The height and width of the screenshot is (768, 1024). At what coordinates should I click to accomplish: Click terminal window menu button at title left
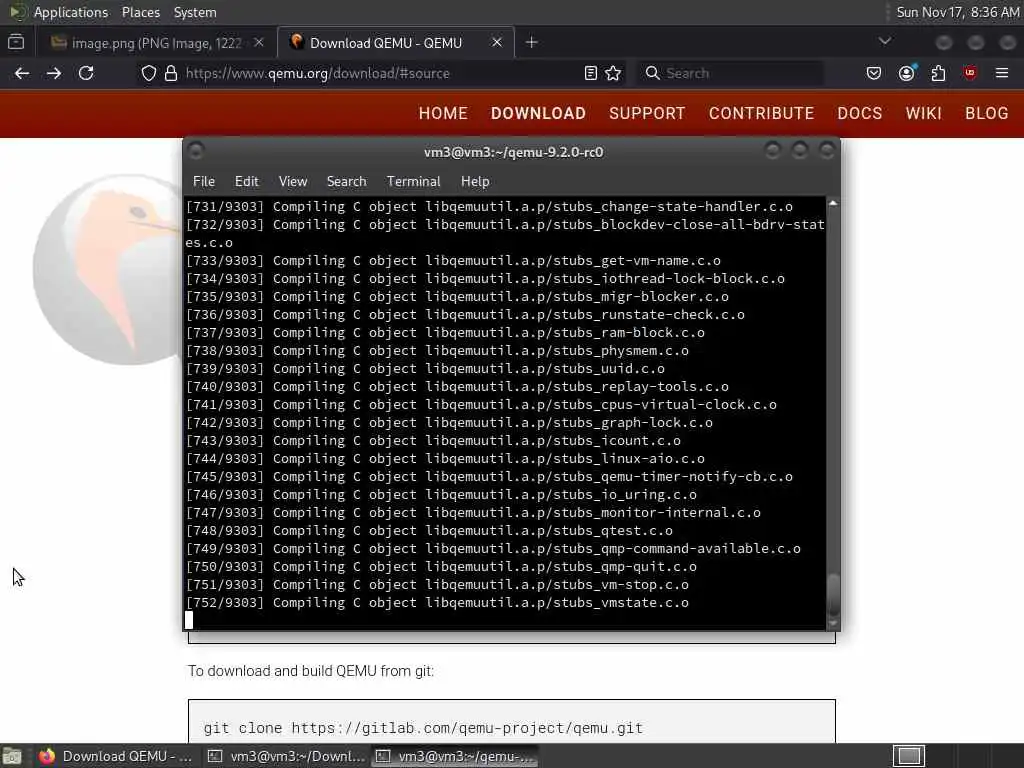(x=196, y=152)
